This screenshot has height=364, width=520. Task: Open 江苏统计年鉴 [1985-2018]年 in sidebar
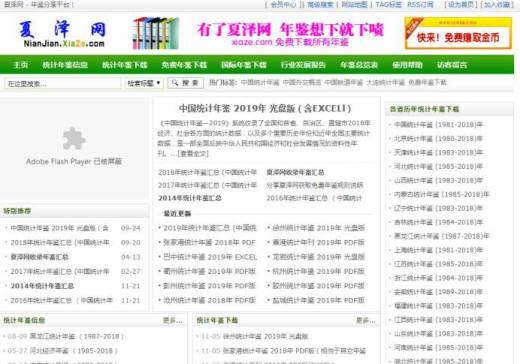click(x=438, y=264)
